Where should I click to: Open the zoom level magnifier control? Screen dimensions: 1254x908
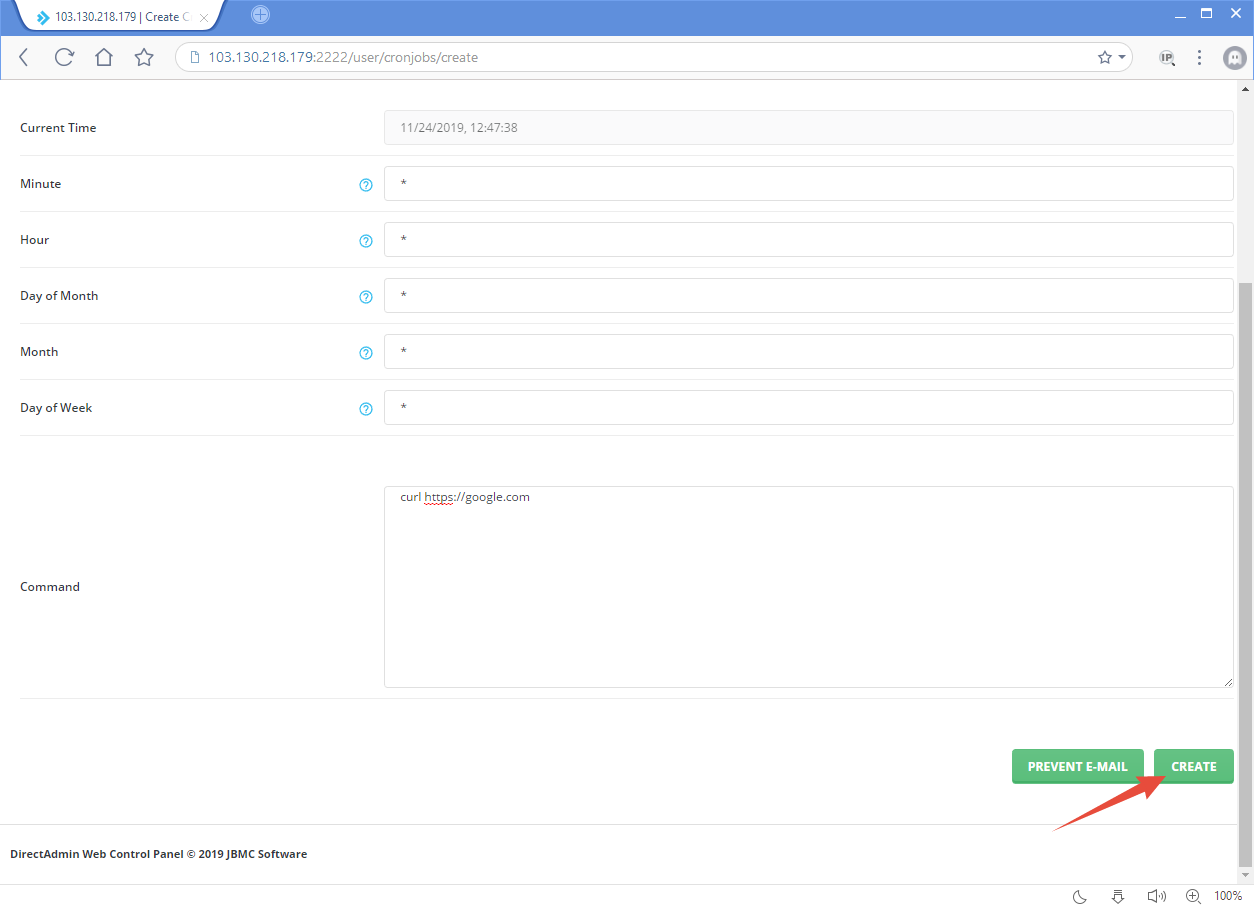click(x=1193, y=896)
